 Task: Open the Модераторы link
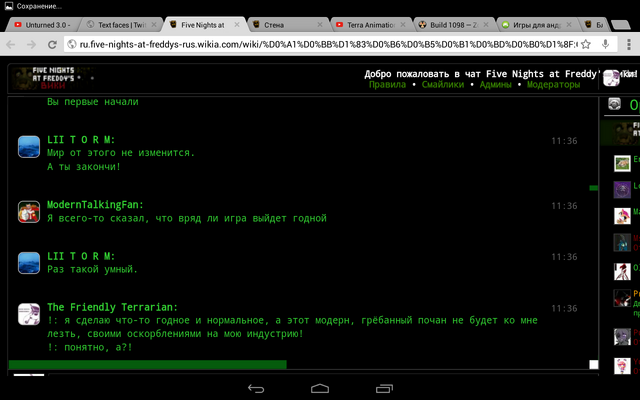553,84
